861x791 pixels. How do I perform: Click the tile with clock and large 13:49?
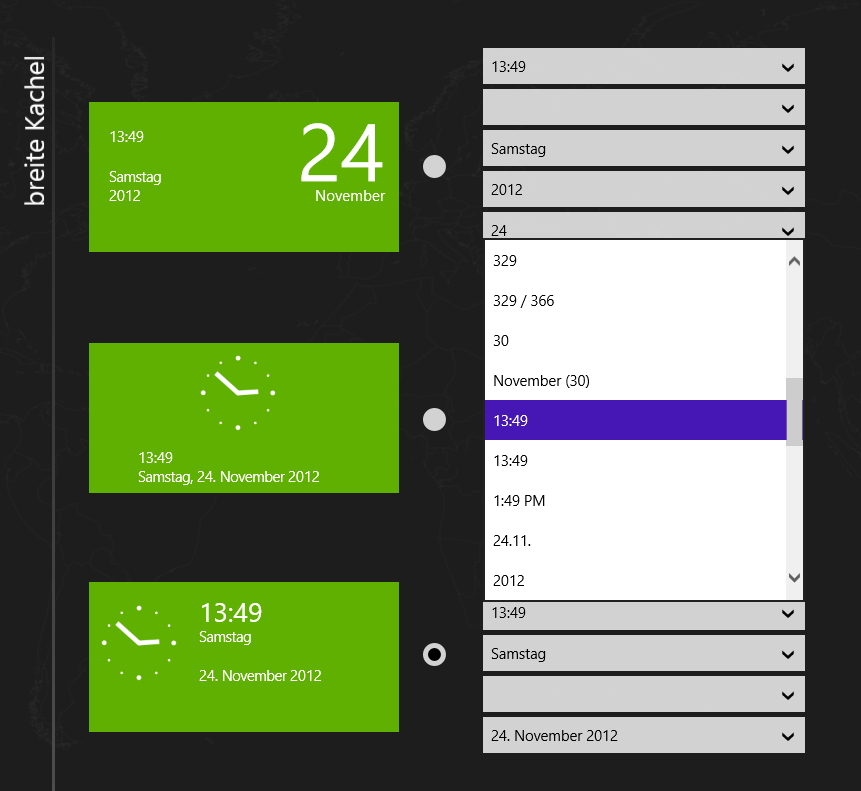pos(244,657)
